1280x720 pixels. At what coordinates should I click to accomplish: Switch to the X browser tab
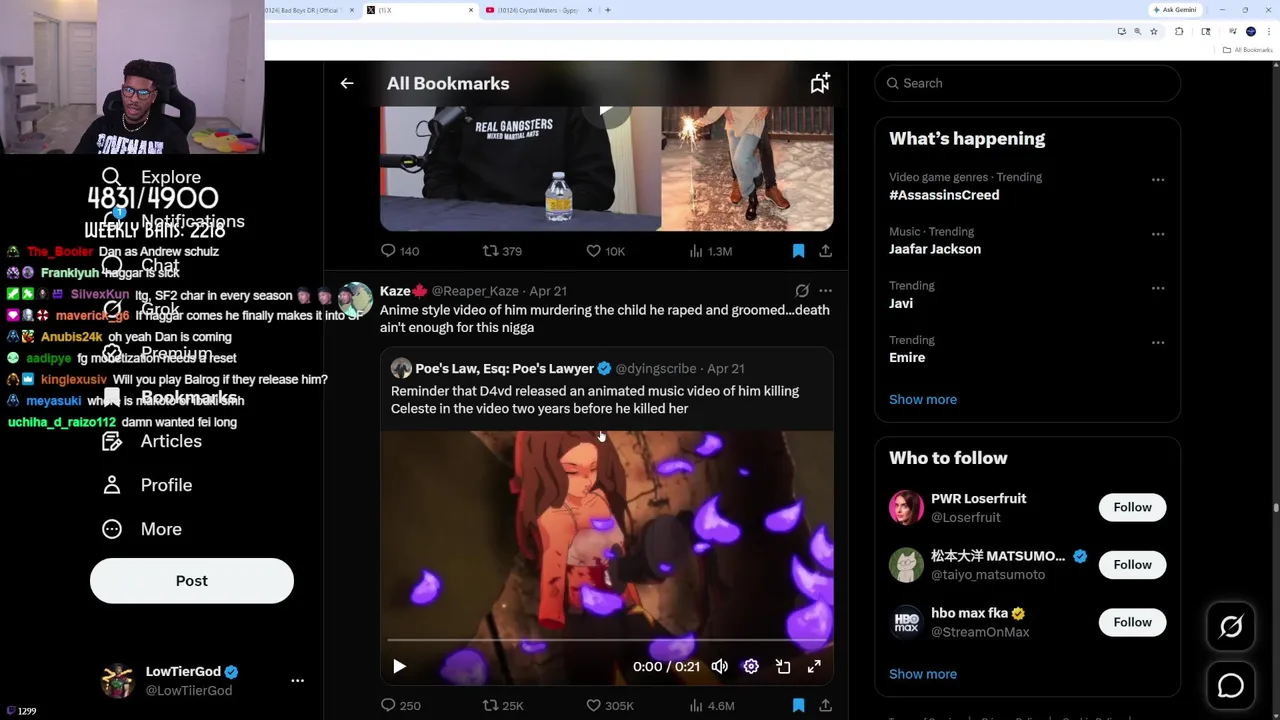[420, 10]
